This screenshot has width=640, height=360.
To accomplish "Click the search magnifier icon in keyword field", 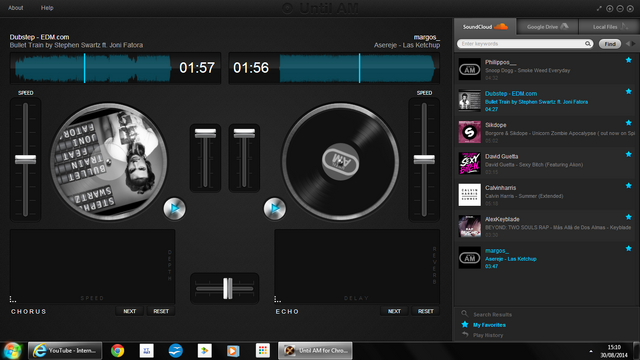I will 588,44.
